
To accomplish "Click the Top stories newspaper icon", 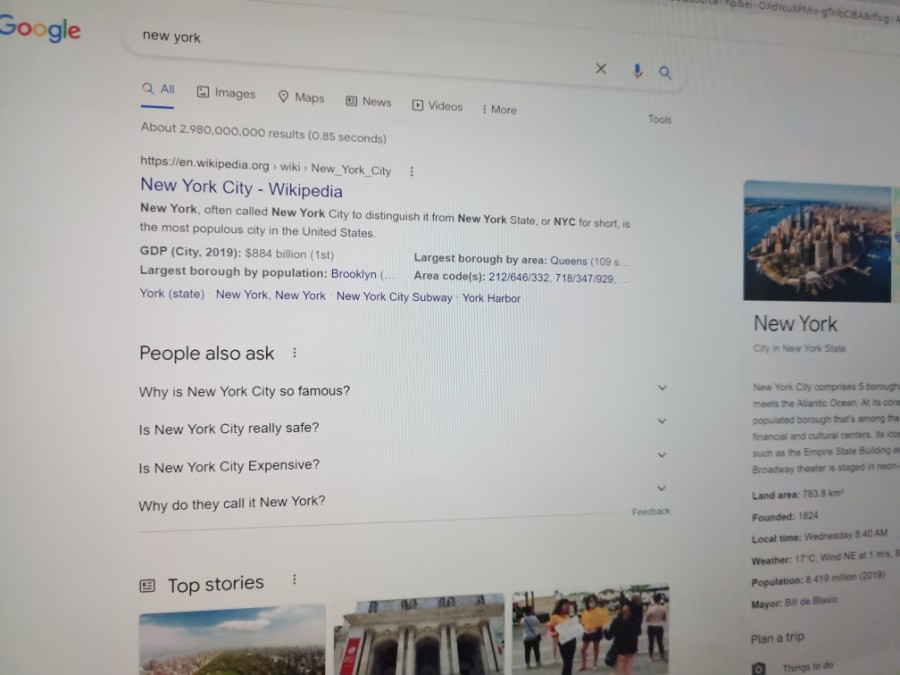I will coord(148,585).
